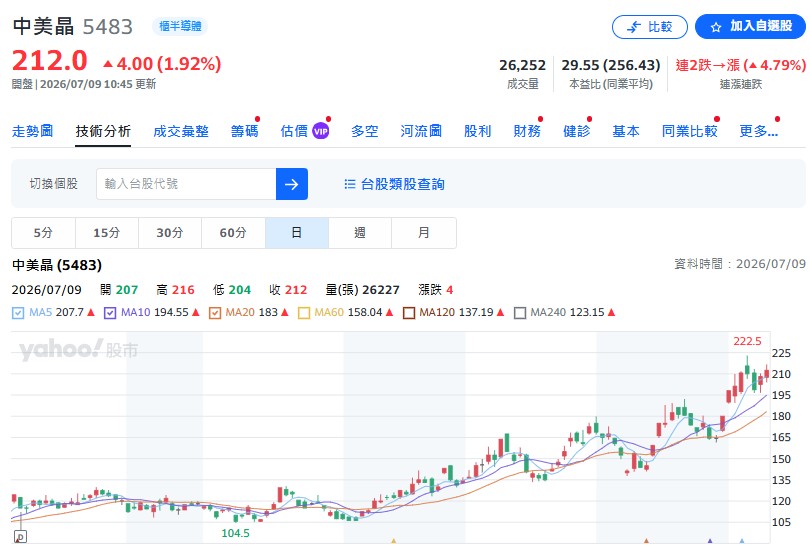Open the 健診 tab
810x555 pixels.
577,131
